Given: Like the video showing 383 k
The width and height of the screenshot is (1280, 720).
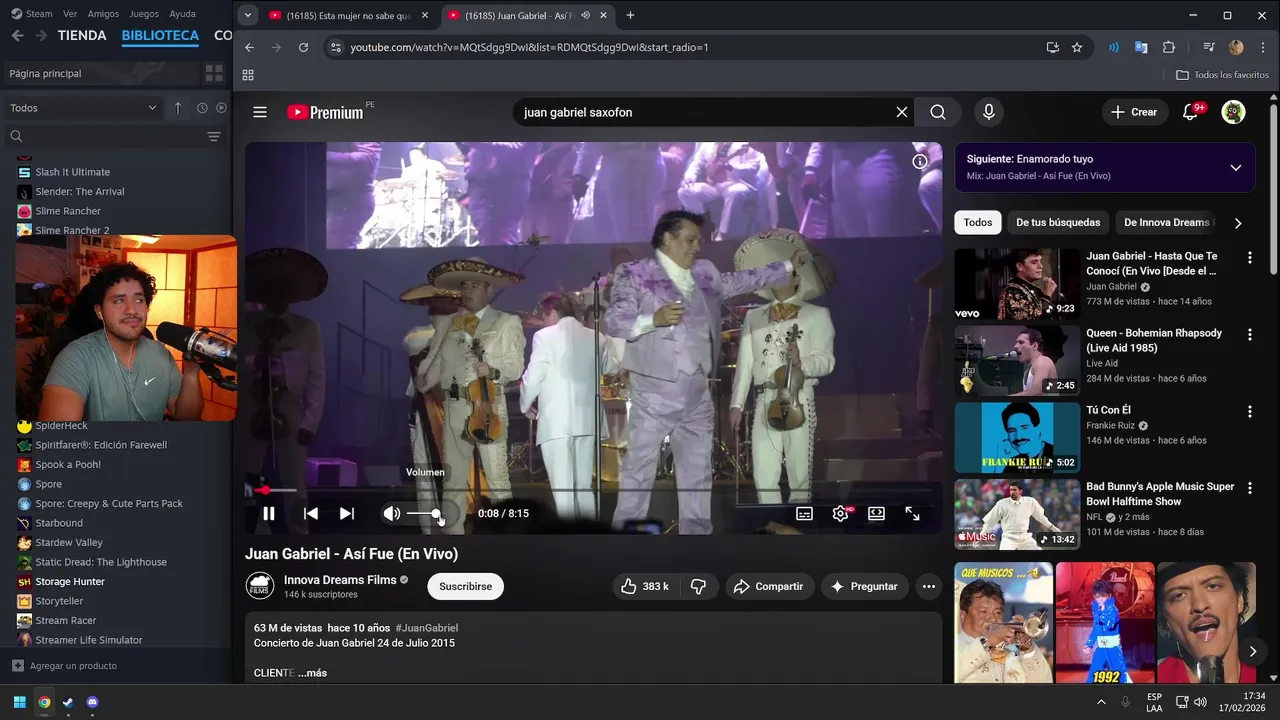Looking at the screenshot, I should (644, 586).
